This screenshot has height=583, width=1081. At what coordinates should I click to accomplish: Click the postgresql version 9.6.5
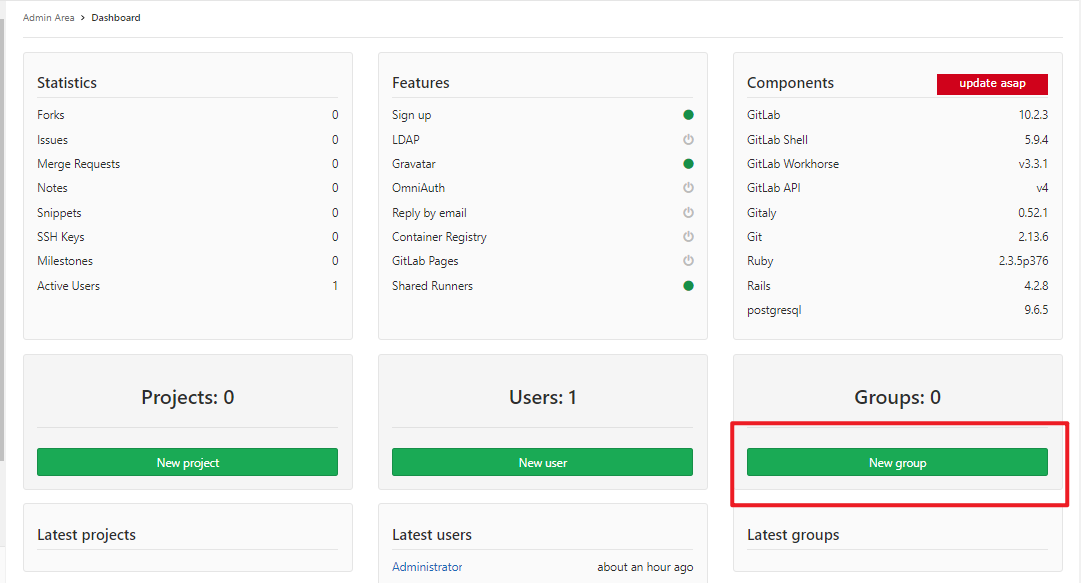1036,310
